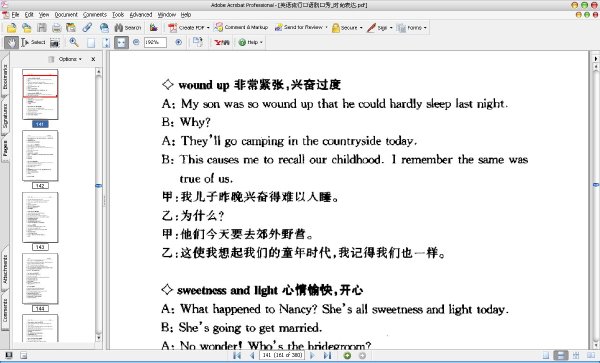Select page 144 thumbnail
This screenshot has height=363, width=600.
pos(40,278)
